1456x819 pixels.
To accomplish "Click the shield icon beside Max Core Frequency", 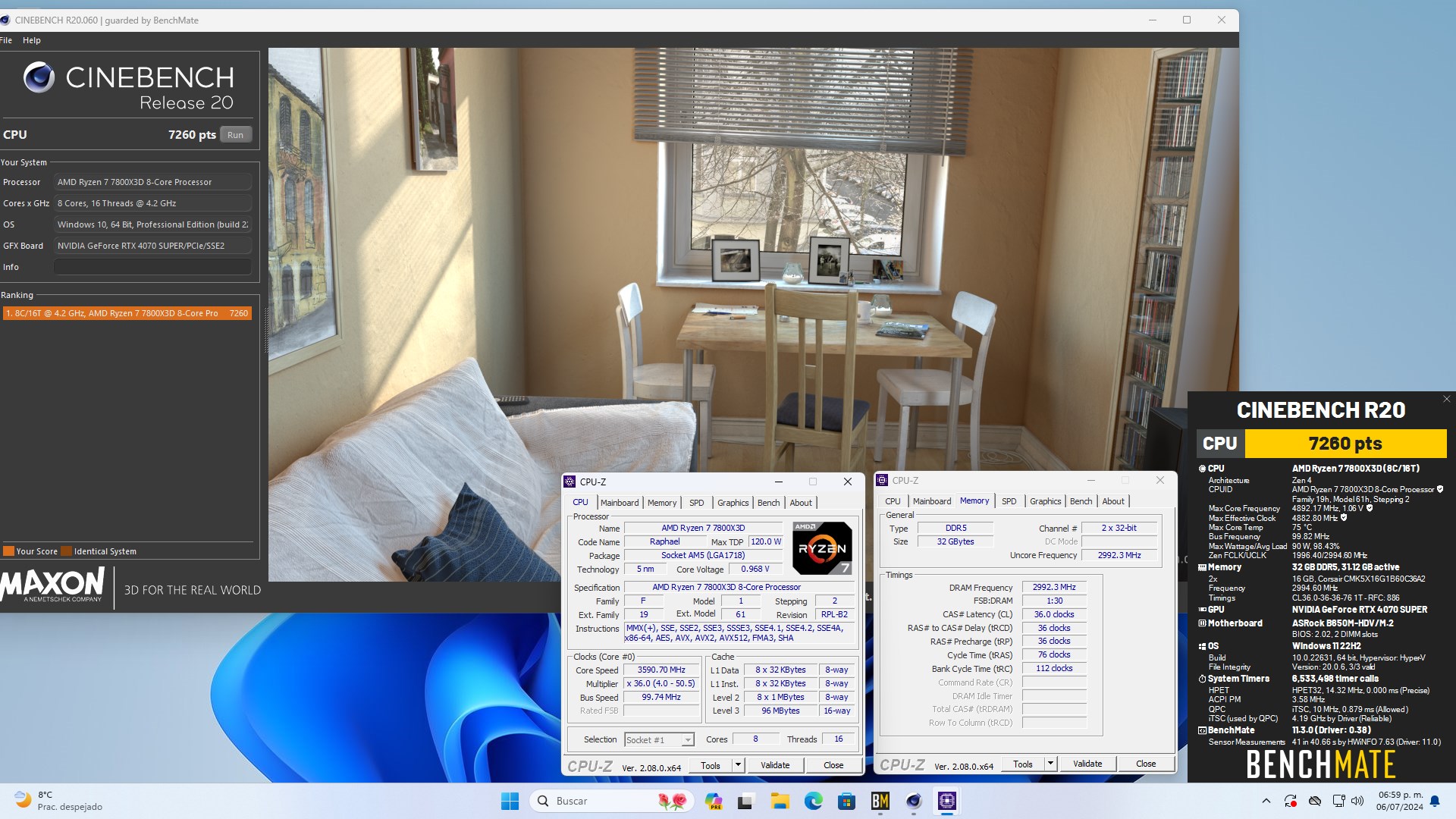I will pos(1370,508).
